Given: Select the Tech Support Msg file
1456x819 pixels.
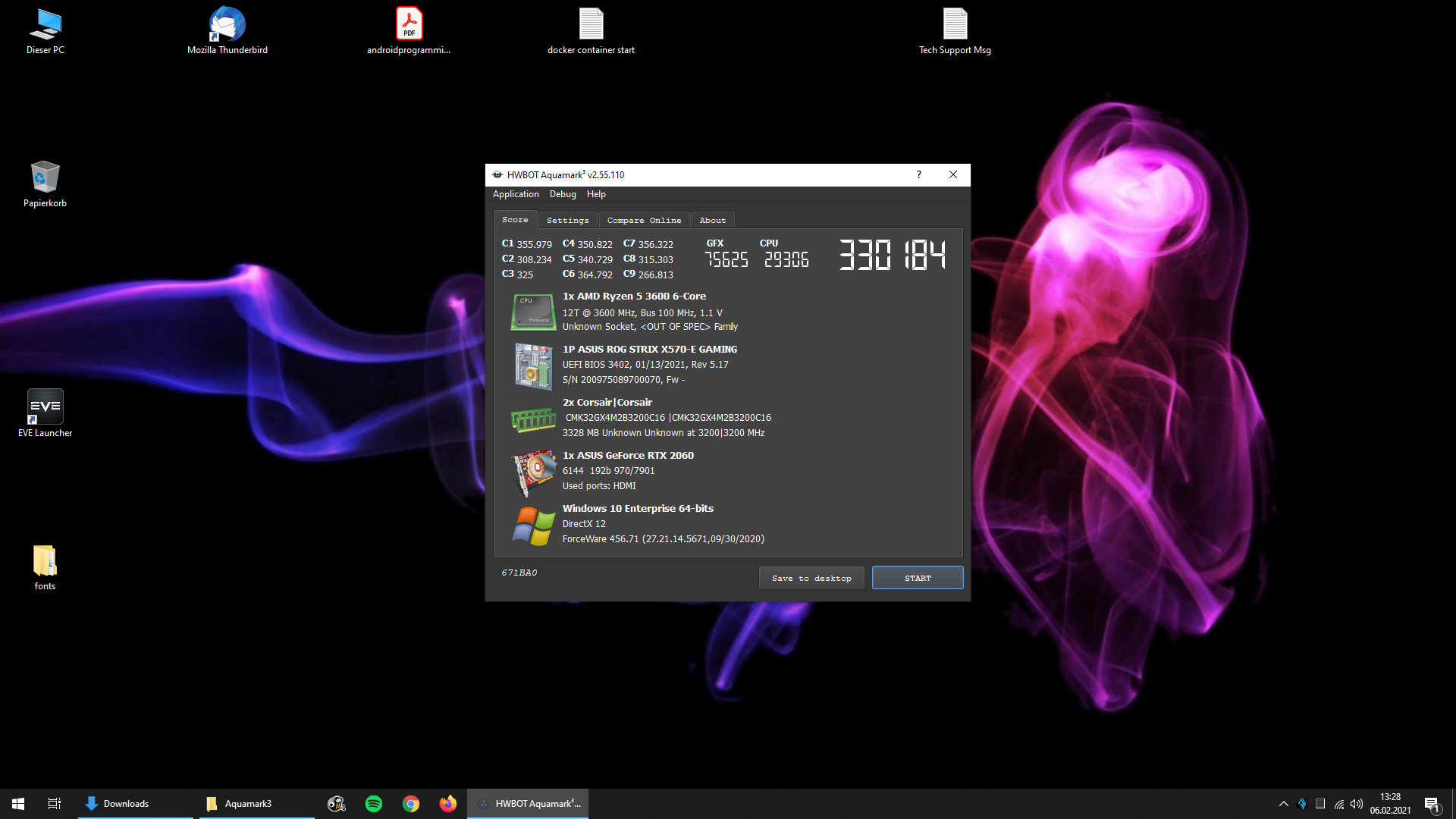Looking at the screenshot, I should click(955, 31).
